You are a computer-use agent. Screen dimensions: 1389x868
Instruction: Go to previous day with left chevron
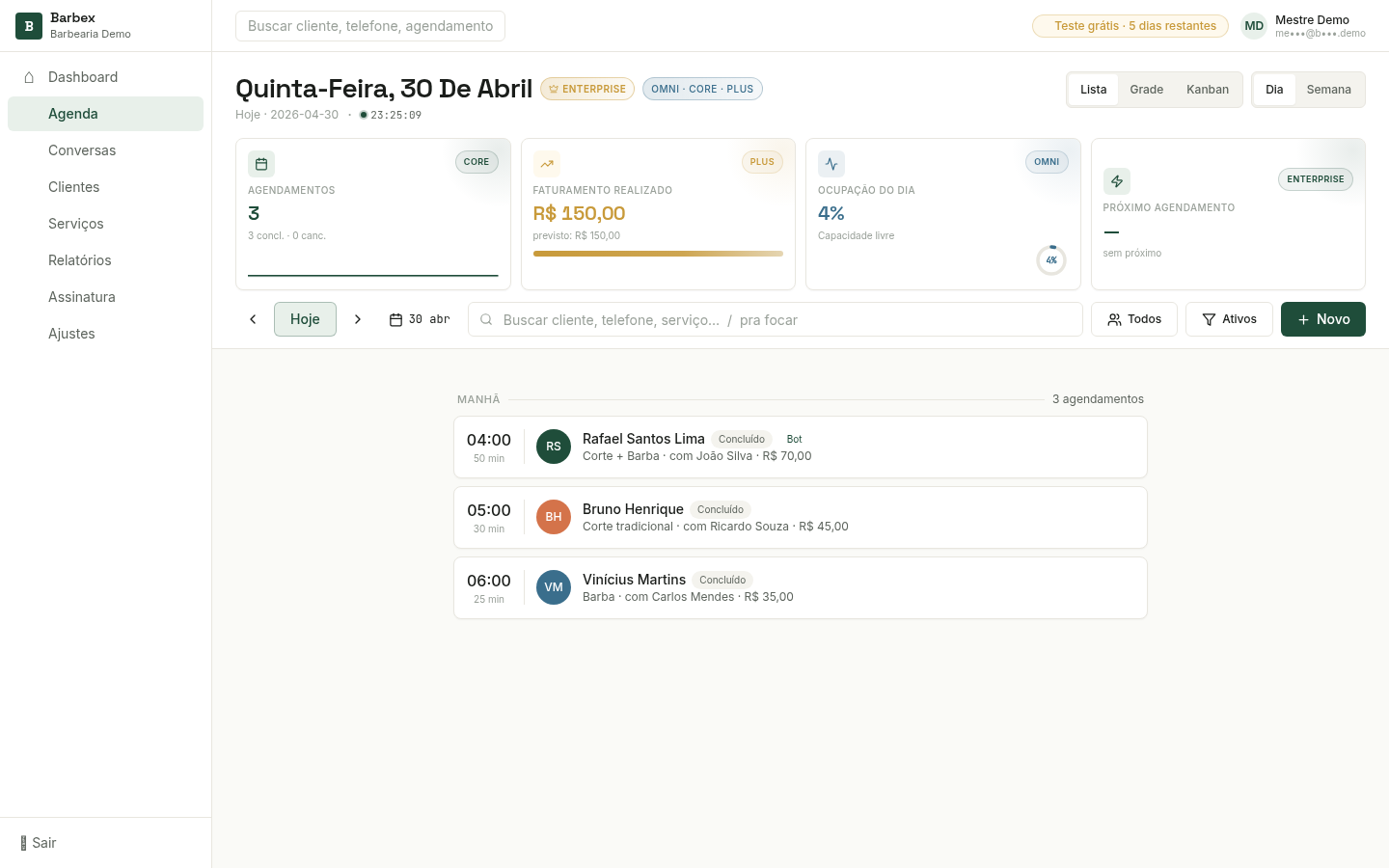click(253, 319)
